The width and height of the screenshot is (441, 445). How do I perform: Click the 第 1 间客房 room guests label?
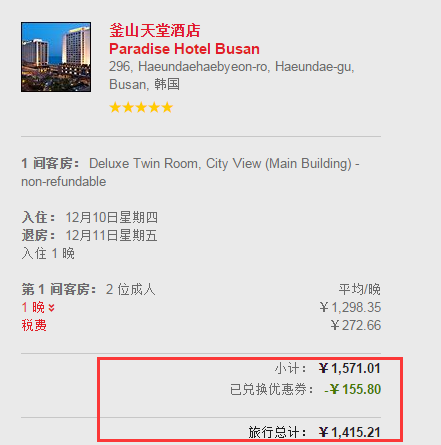click(x=59, y=289)
